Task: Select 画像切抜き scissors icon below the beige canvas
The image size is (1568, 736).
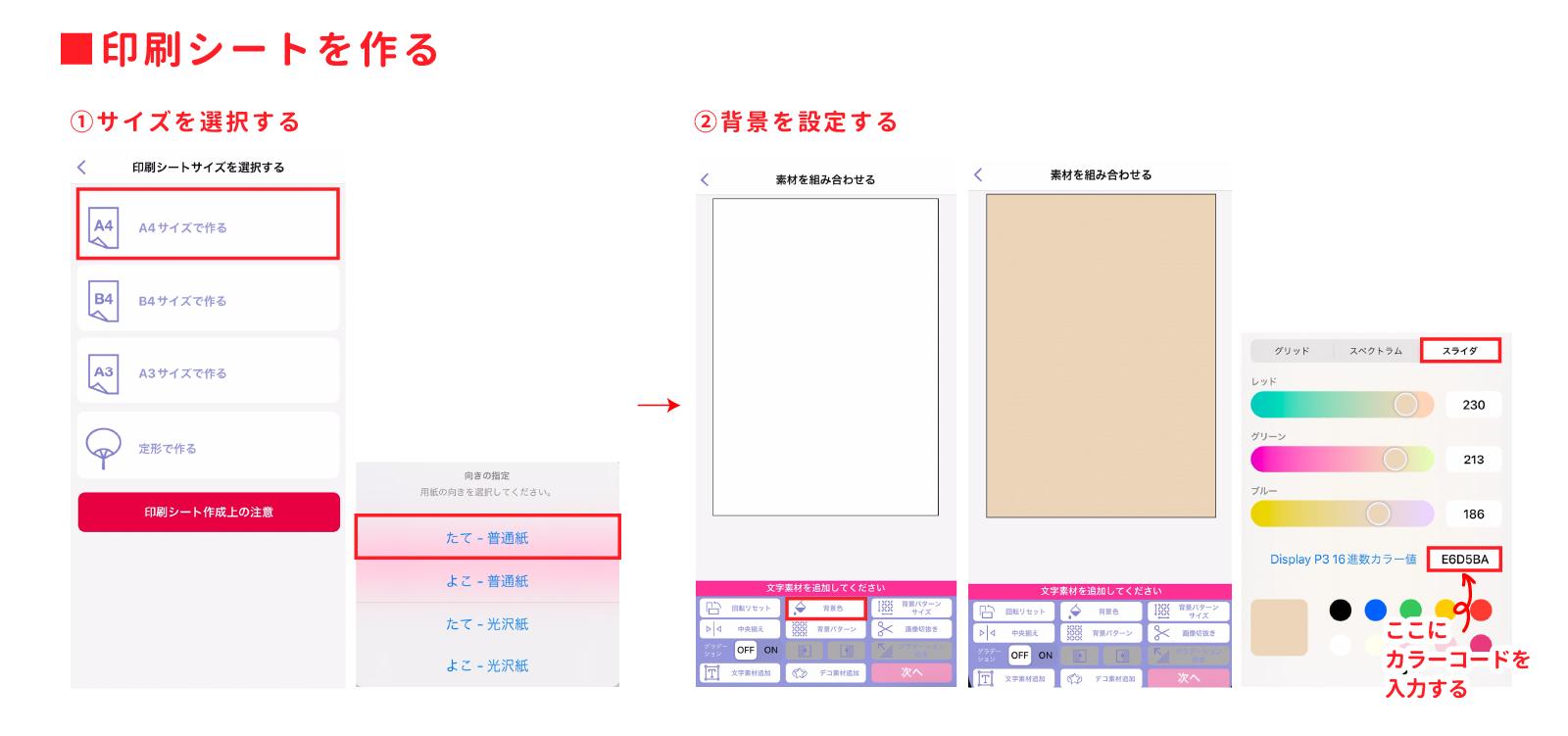Action: tap(1187, 633)
